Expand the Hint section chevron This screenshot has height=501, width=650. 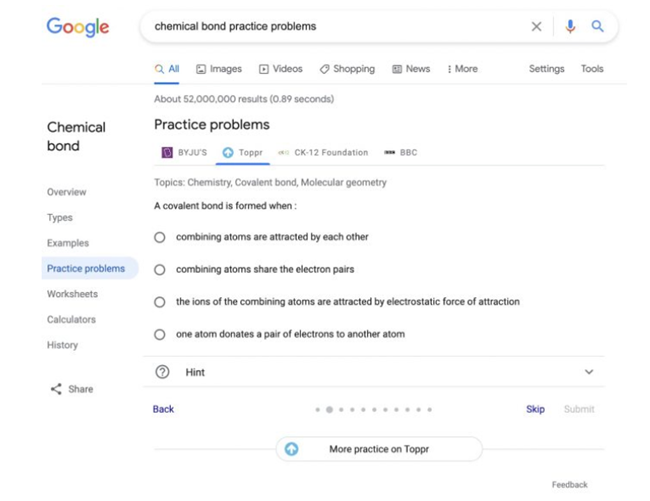pyautogui.click(x=589, y=372)
